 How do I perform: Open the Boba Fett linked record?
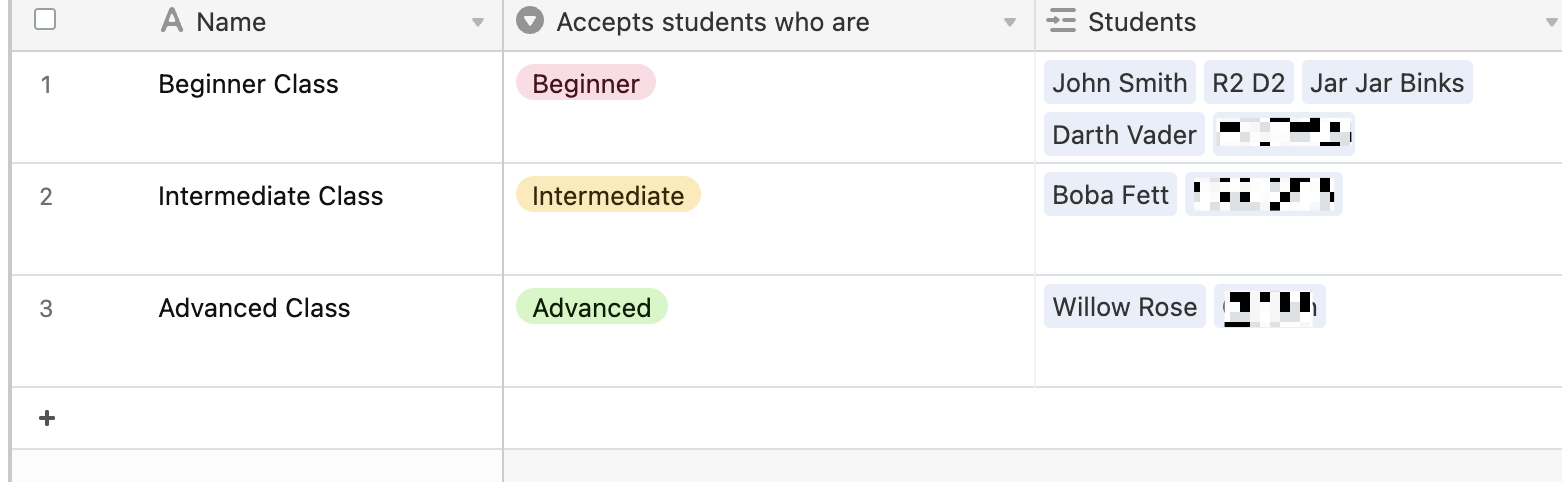[1111, 194]
